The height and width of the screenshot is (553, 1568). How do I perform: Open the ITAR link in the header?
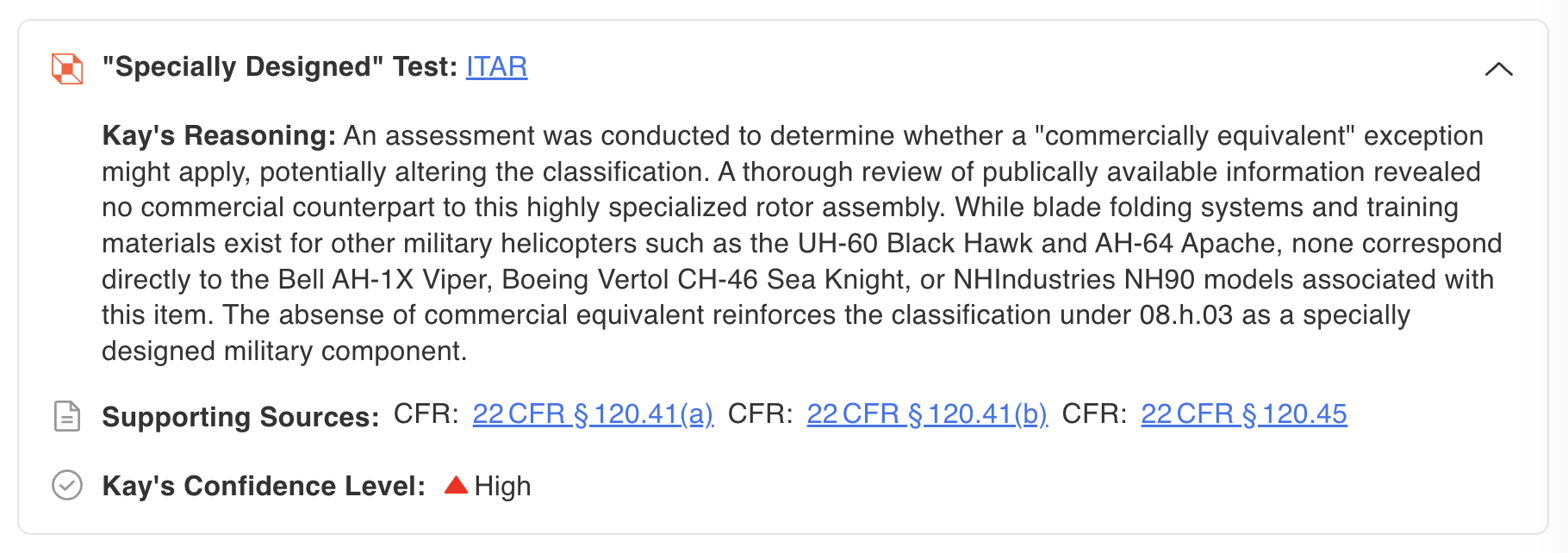coord(497,67)
